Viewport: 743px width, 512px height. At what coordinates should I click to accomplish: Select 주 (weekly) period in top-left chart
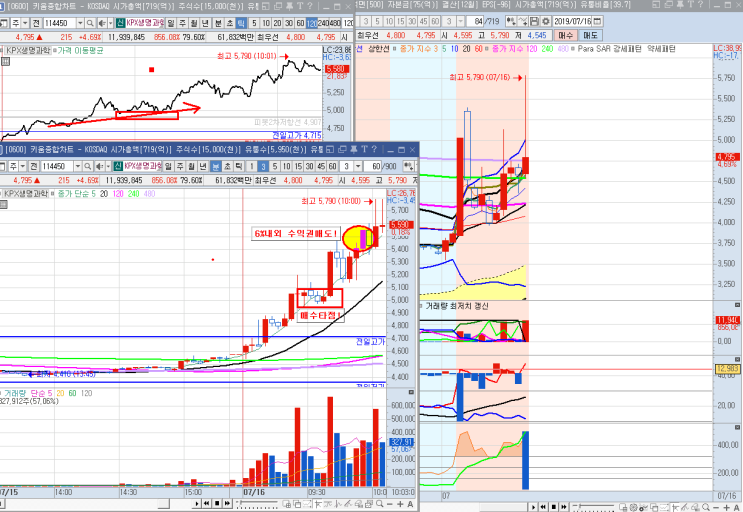(182, 23)
